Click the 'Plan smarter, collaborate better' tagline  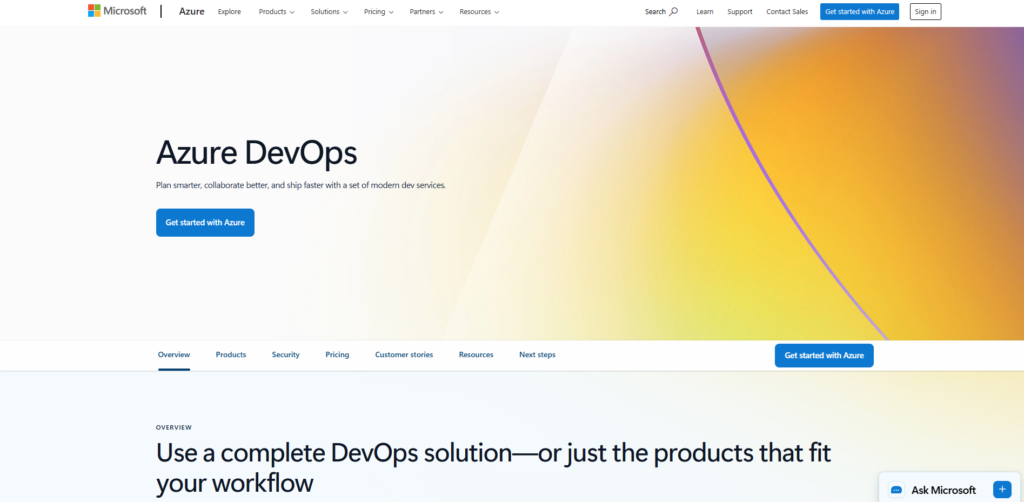[300, 185]
